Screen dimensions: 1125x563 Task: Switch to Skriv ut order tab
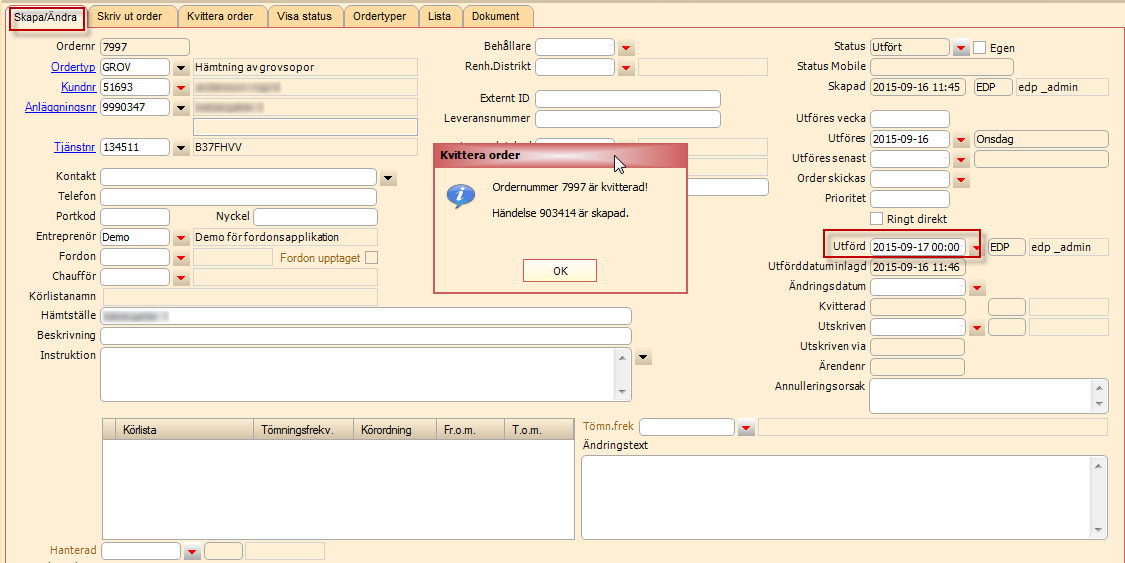pos(131,17)
